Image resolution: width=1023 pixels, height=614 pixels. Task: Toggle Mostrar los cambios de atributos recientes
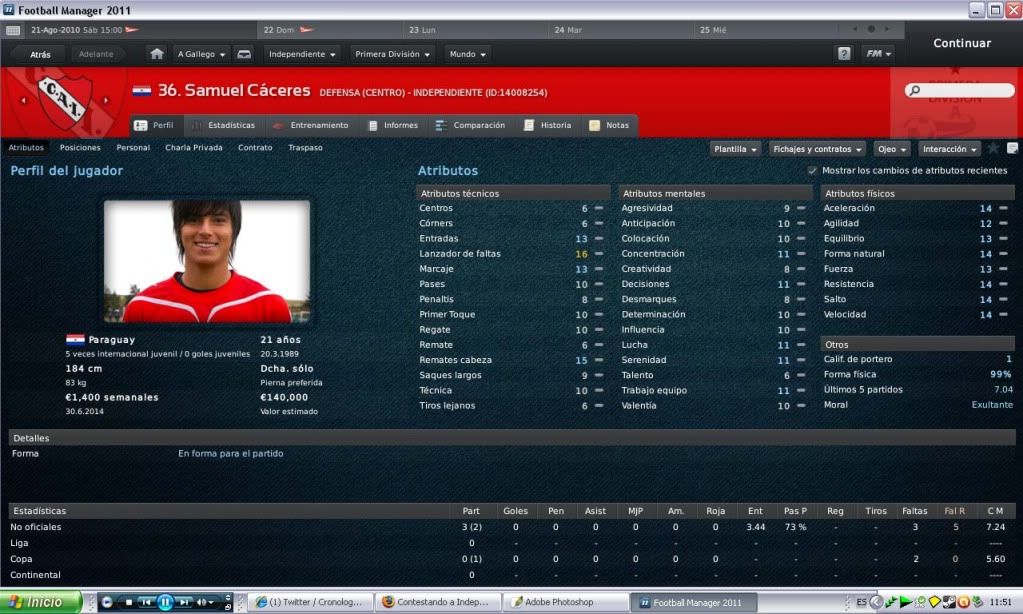pos(812,171)
